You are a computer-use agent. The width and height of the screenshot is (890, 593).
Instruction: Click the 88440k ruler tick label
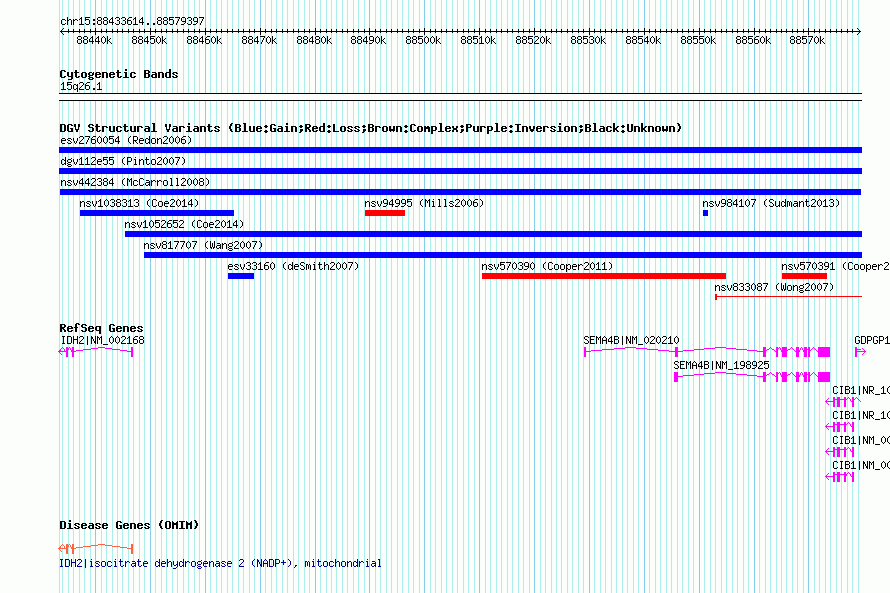(94, 40)
